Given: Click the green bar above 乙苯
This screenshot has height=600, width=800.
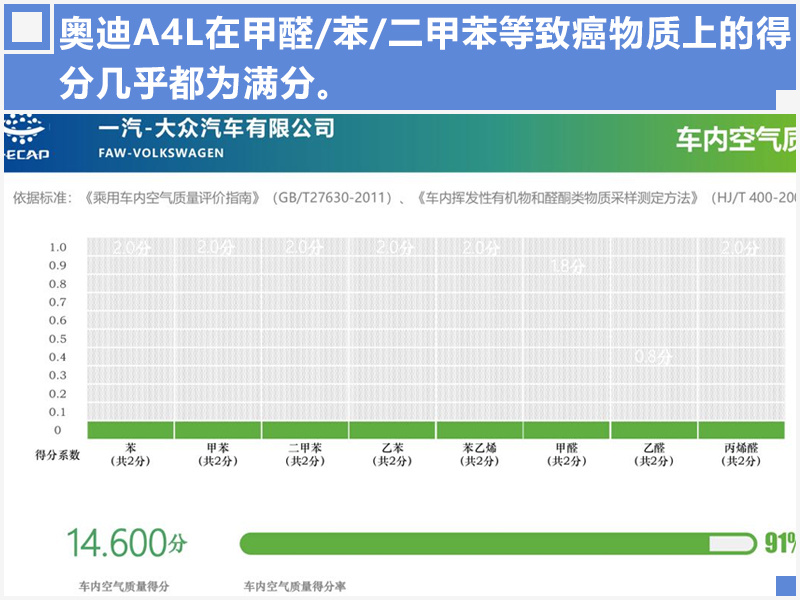Looking at the screenshot, I should click(x=392, y=430).
